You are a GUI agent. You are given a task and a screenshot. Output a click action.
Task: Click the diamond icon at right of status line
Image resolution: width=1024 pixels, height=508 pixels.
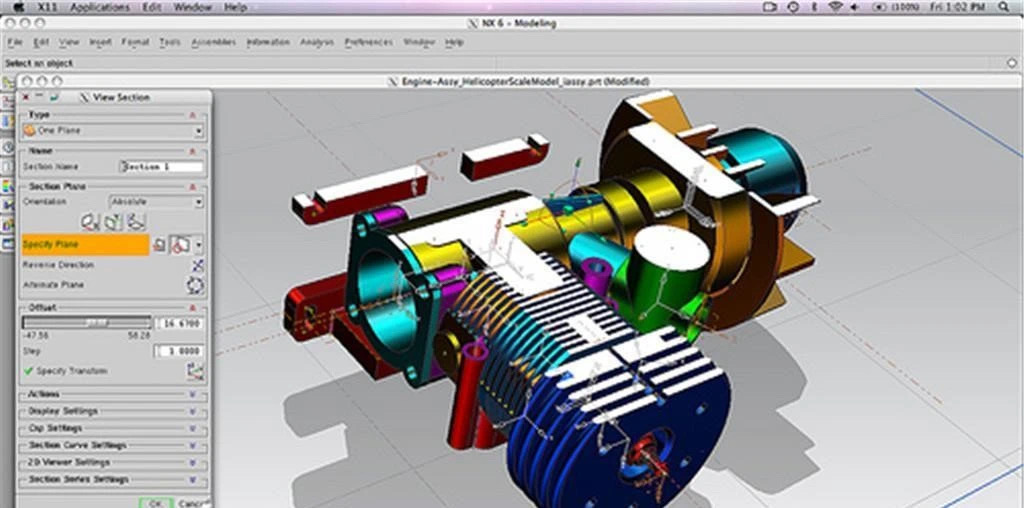1011,63
